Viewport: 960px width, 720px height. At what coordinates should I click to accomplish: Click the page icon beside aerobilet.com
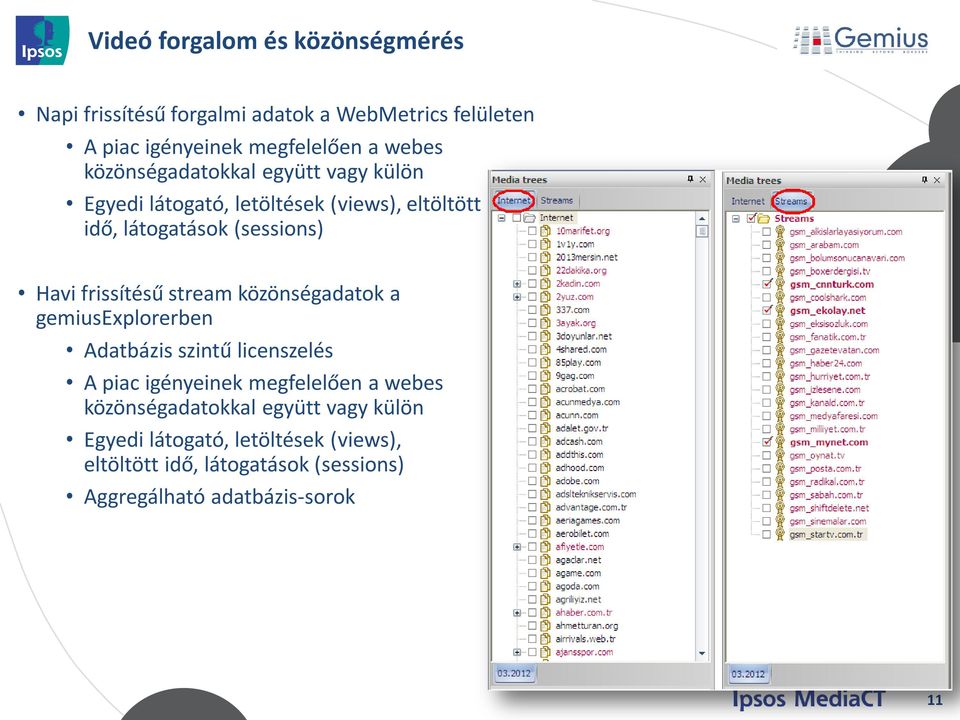tap(546, 534)
